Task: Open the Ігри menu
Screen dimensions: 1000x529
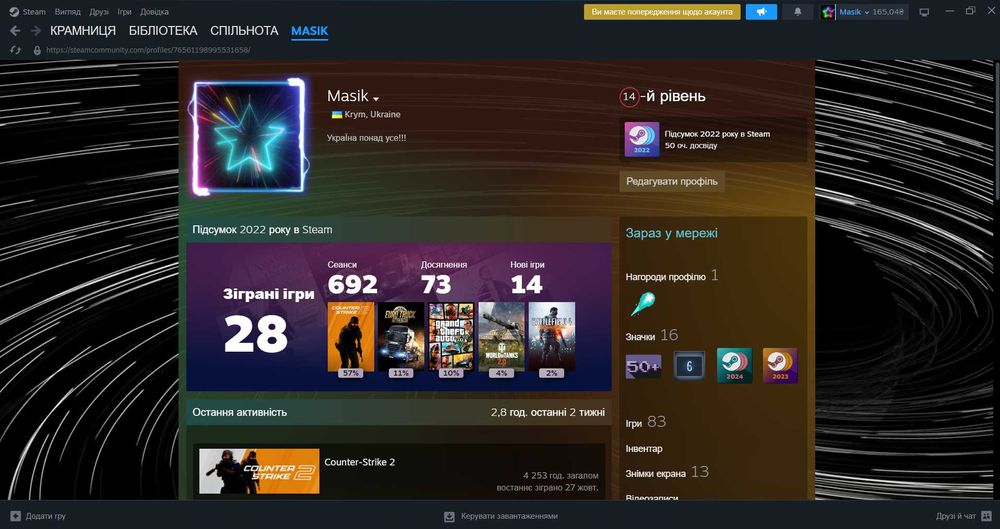Action: point(124,11)
